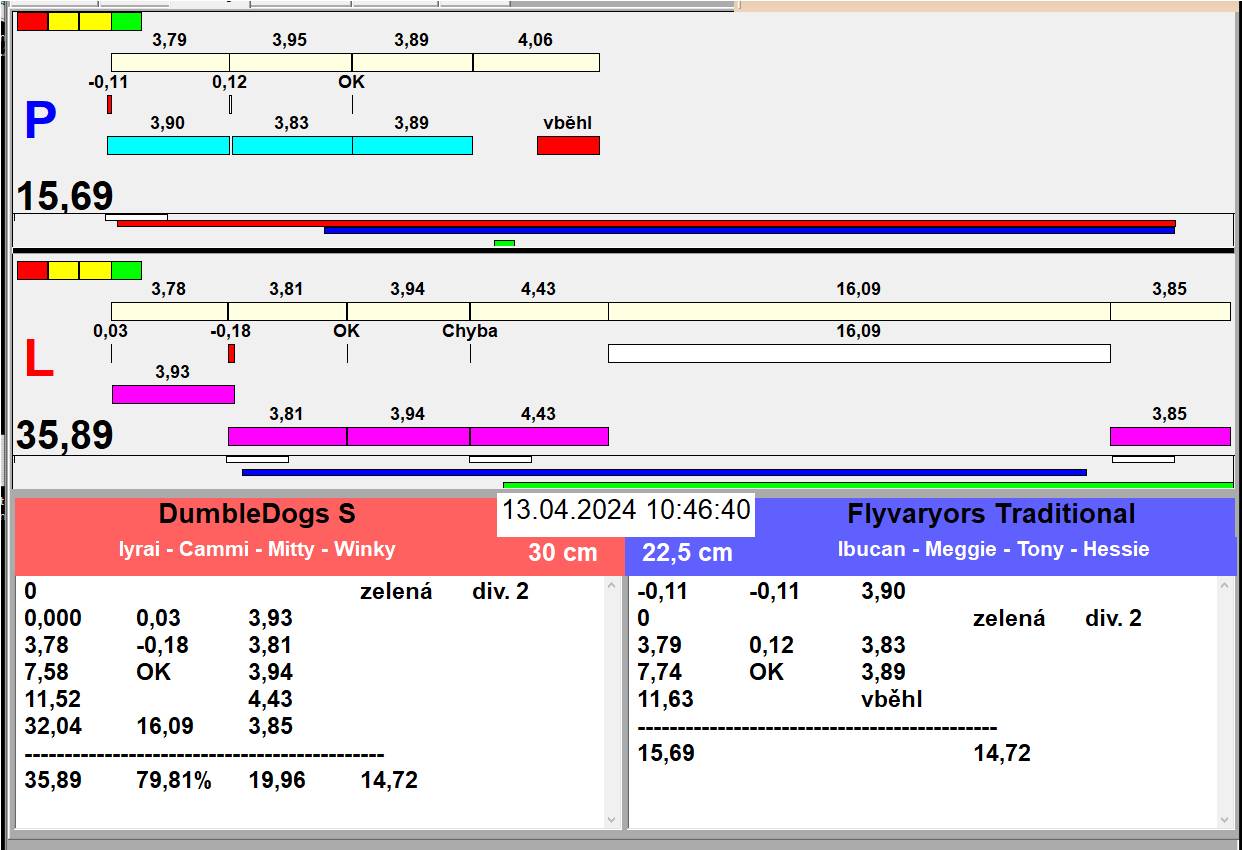Image resolution: width=1242 pixels, height=850 pixels.
Task: Click the small red -0,18 marker in lane L
Action: (x=231, y=353)
